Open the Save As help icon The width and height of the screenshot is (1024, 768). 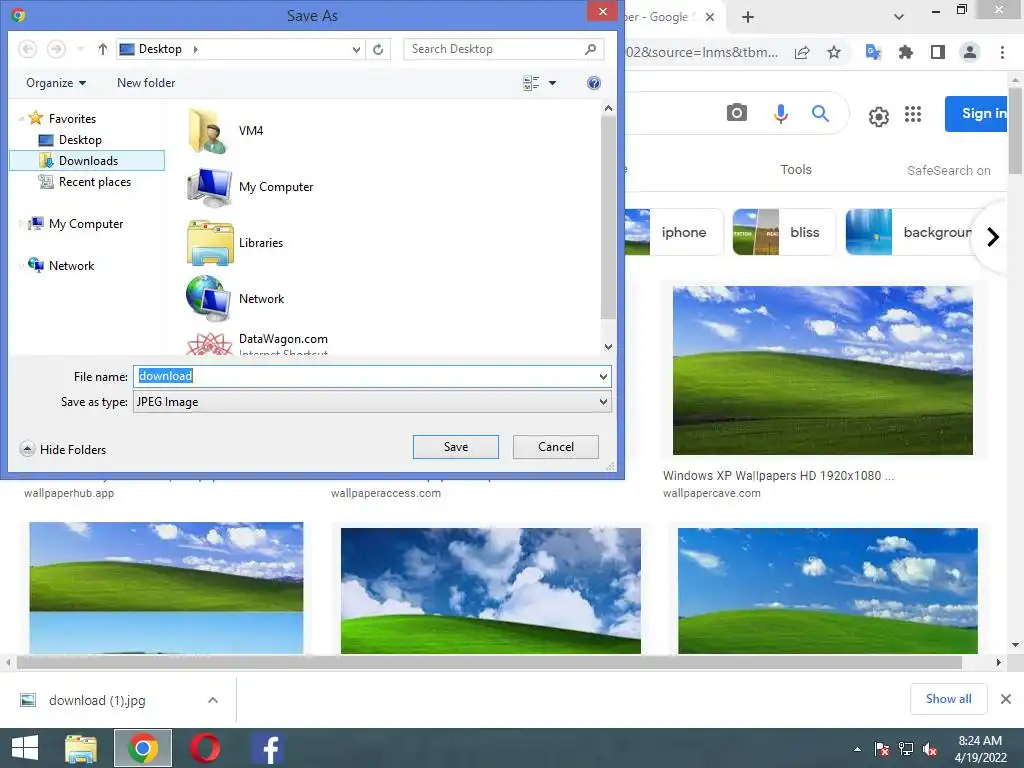click(594, 83)
